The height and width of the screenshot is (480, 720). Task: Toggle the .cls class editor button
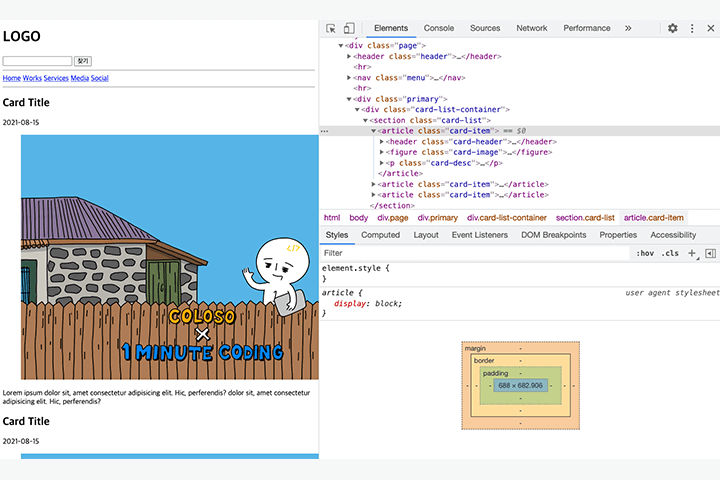(x=670, y=253)
